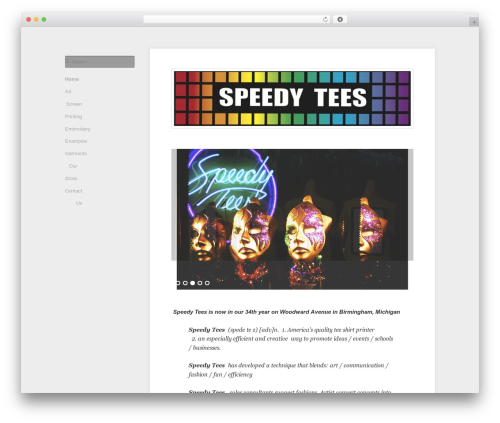Visit the Our Store page
500x423 pixels.
(x=71, y=172)
